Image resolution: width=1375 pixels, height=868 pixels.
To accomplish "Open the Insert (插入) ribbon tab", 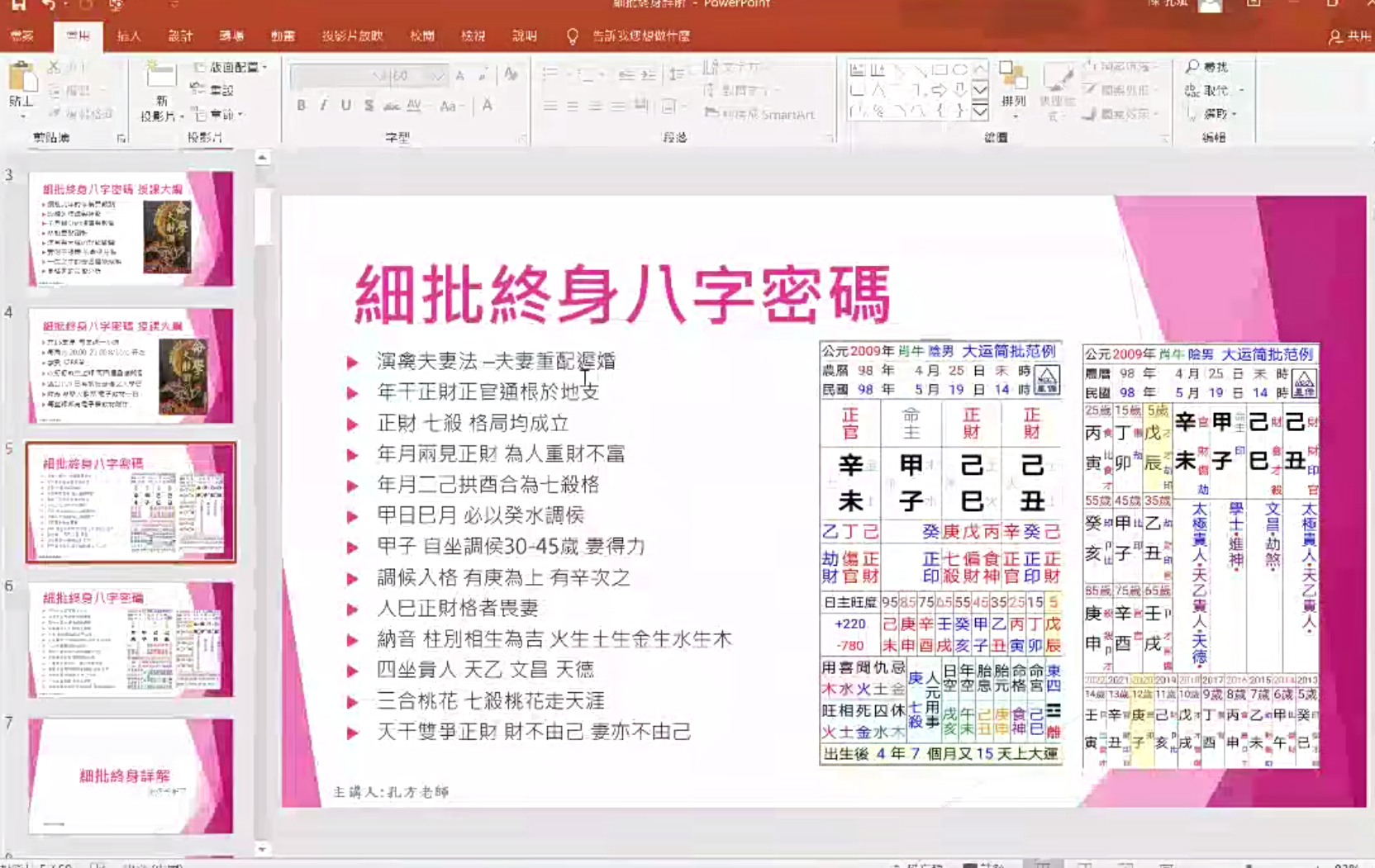I will 129,36.
